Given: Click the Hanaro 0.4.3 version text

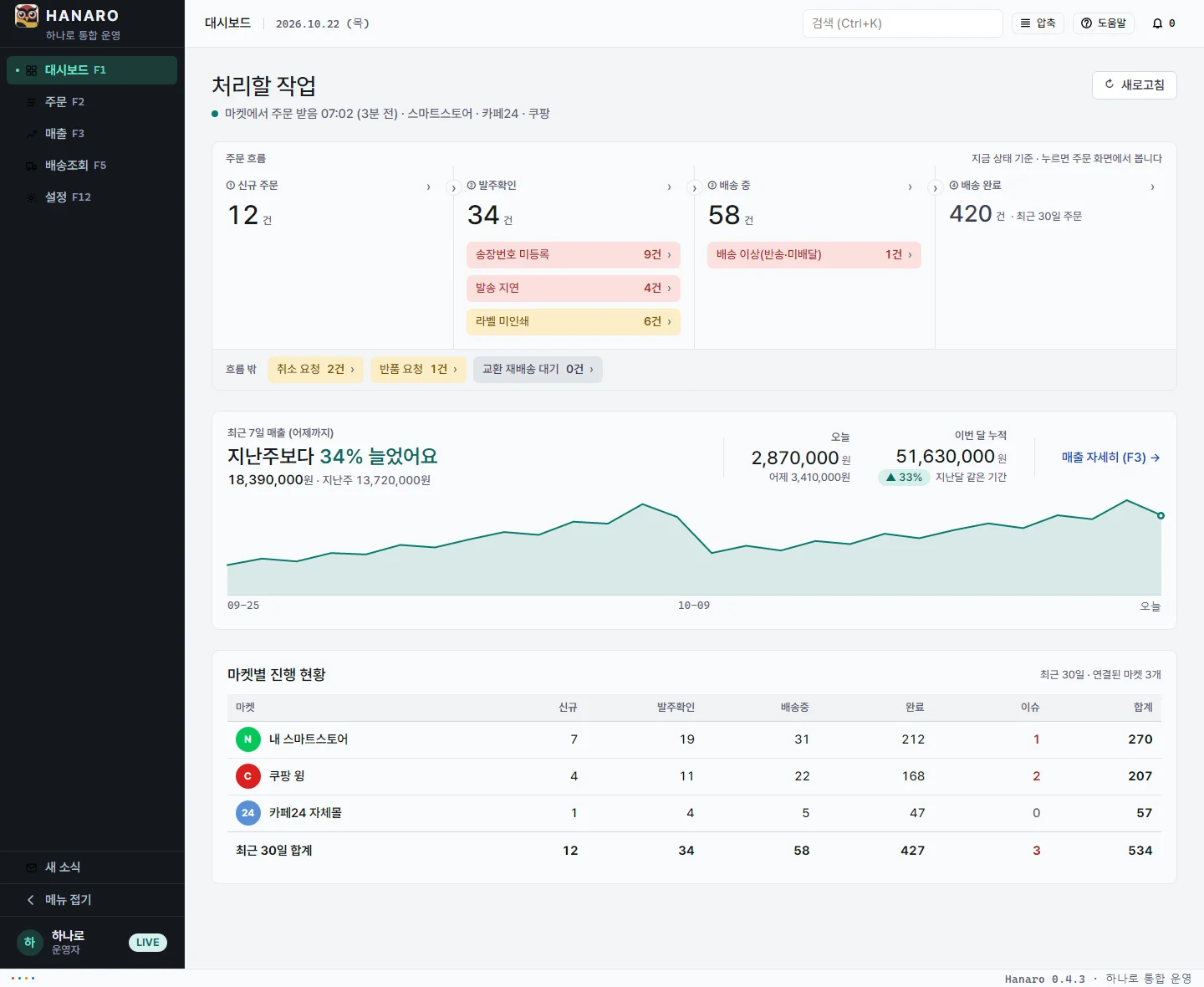Looking at the screenshot, I should pos(1045,979).
